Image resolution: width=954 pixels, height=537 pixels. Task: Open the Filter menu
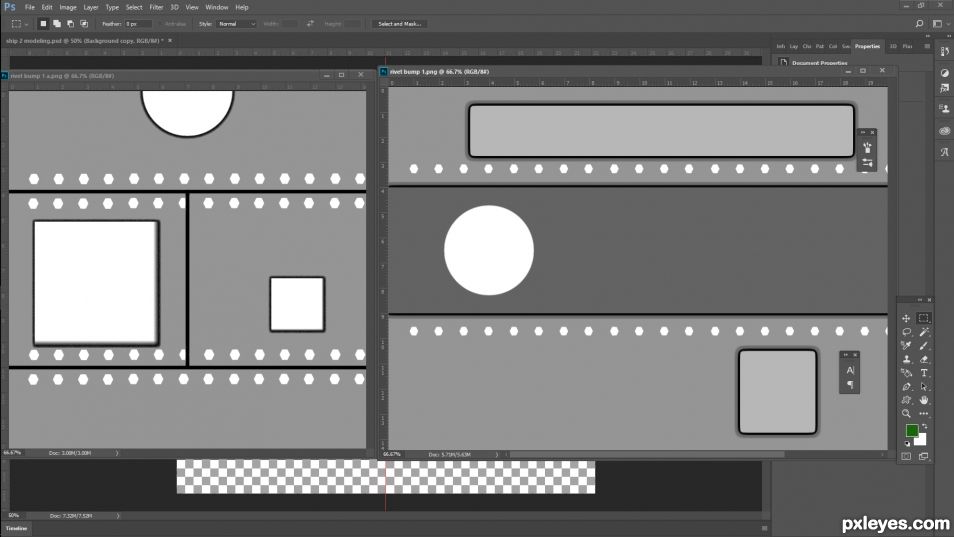(156, 7)
